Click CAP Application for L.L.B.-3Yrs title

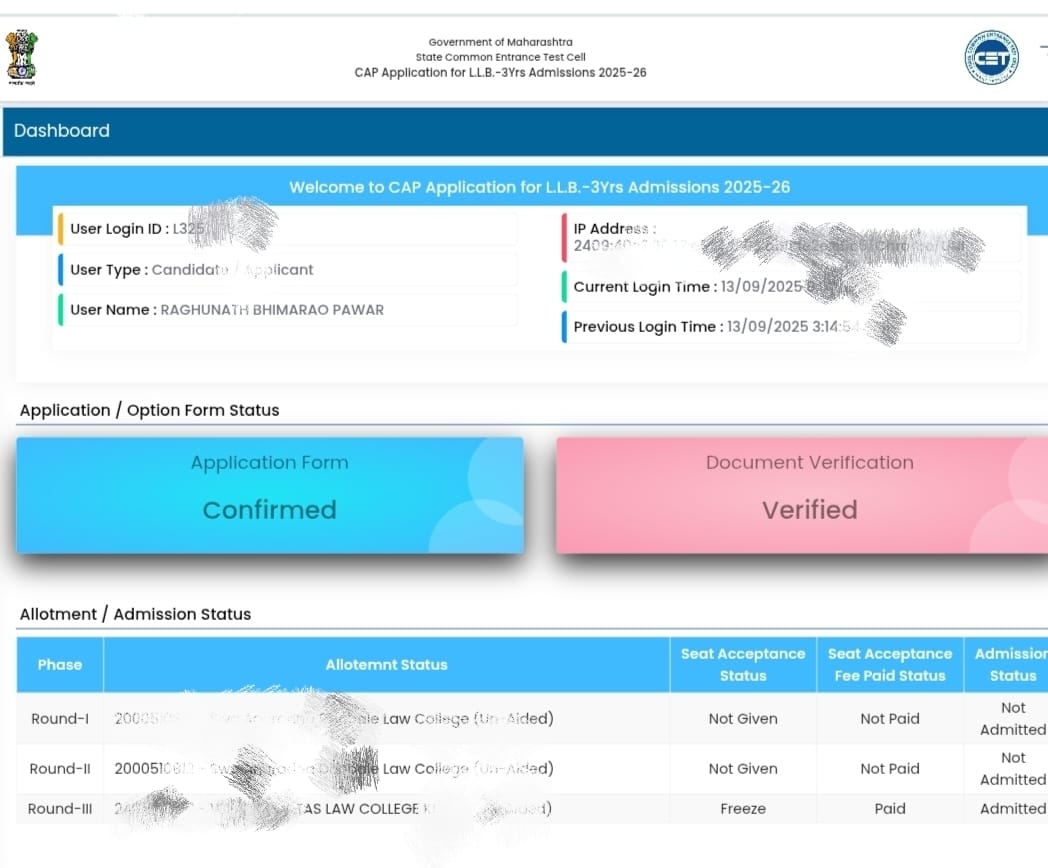pyautogui.click(x=501, y=72)
